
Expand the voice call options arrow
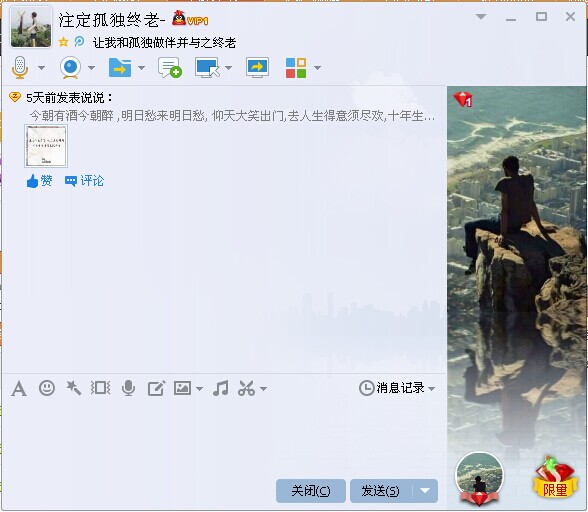(41, 68)
